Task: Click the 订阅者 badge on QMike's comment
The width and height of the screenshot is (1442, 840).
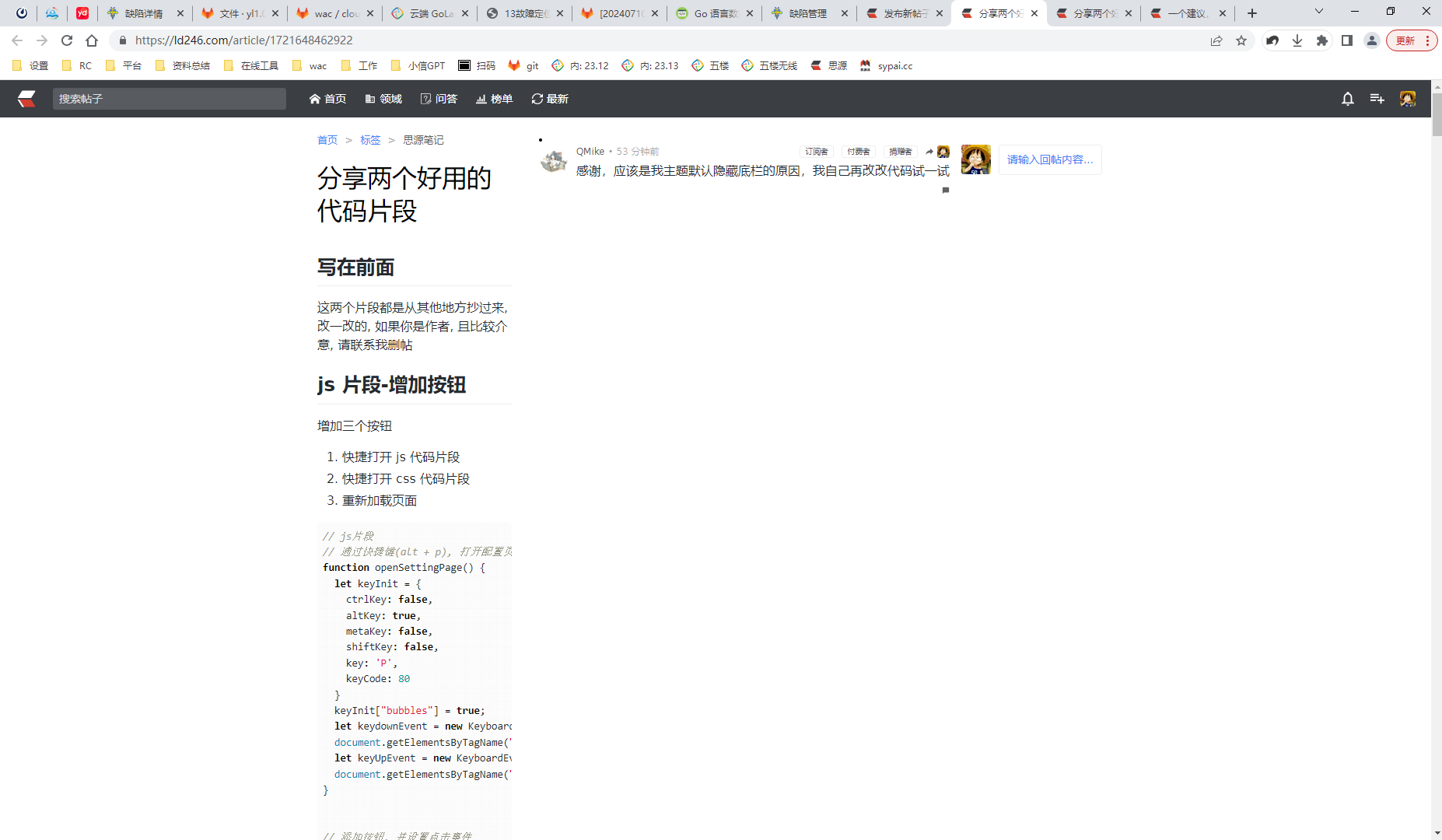Action: coord(817,152)
